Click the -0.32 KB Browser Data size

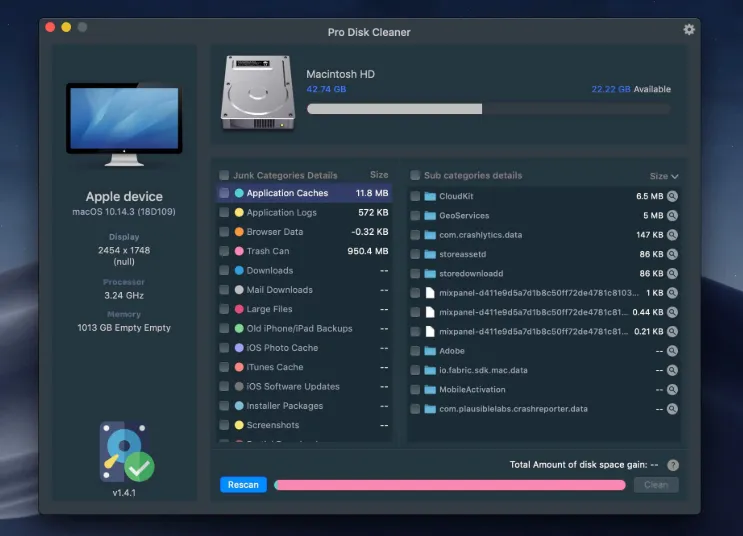(x=370, y=232)
